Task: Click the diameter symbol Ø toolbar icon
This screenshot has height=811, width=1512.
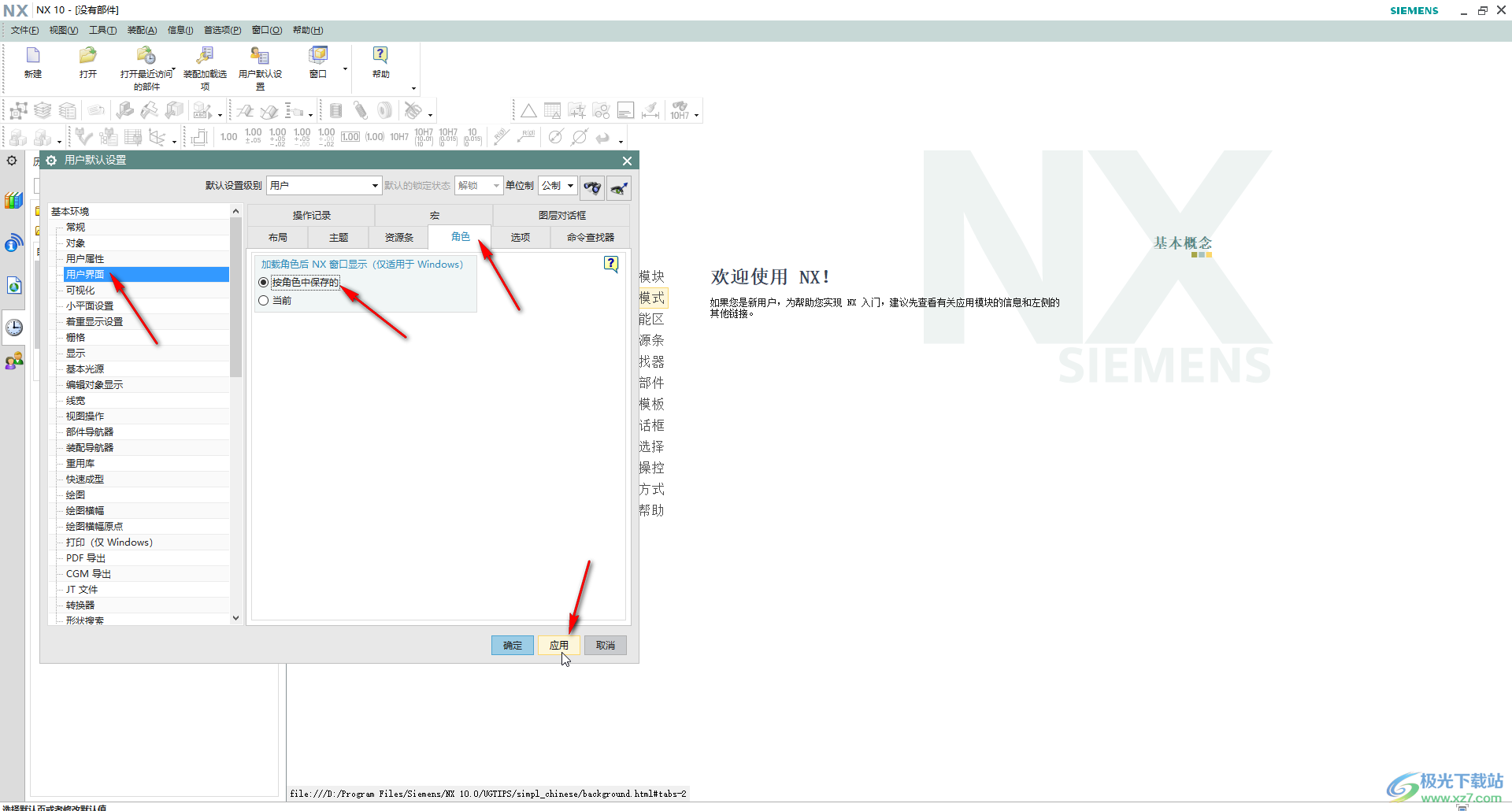Action: click(555, 137)
